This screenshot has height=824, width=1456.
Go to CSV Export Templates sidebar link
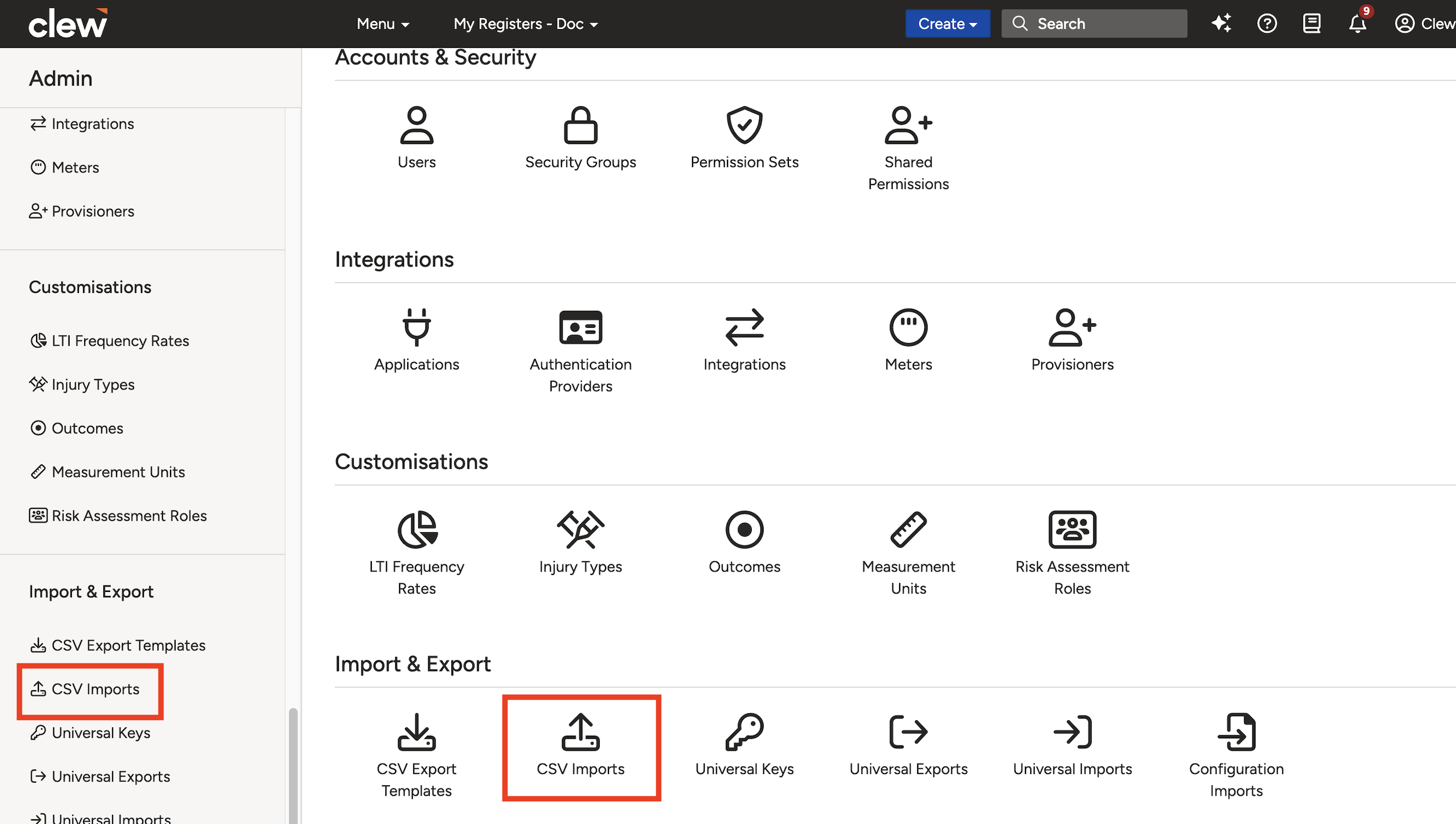117,645
